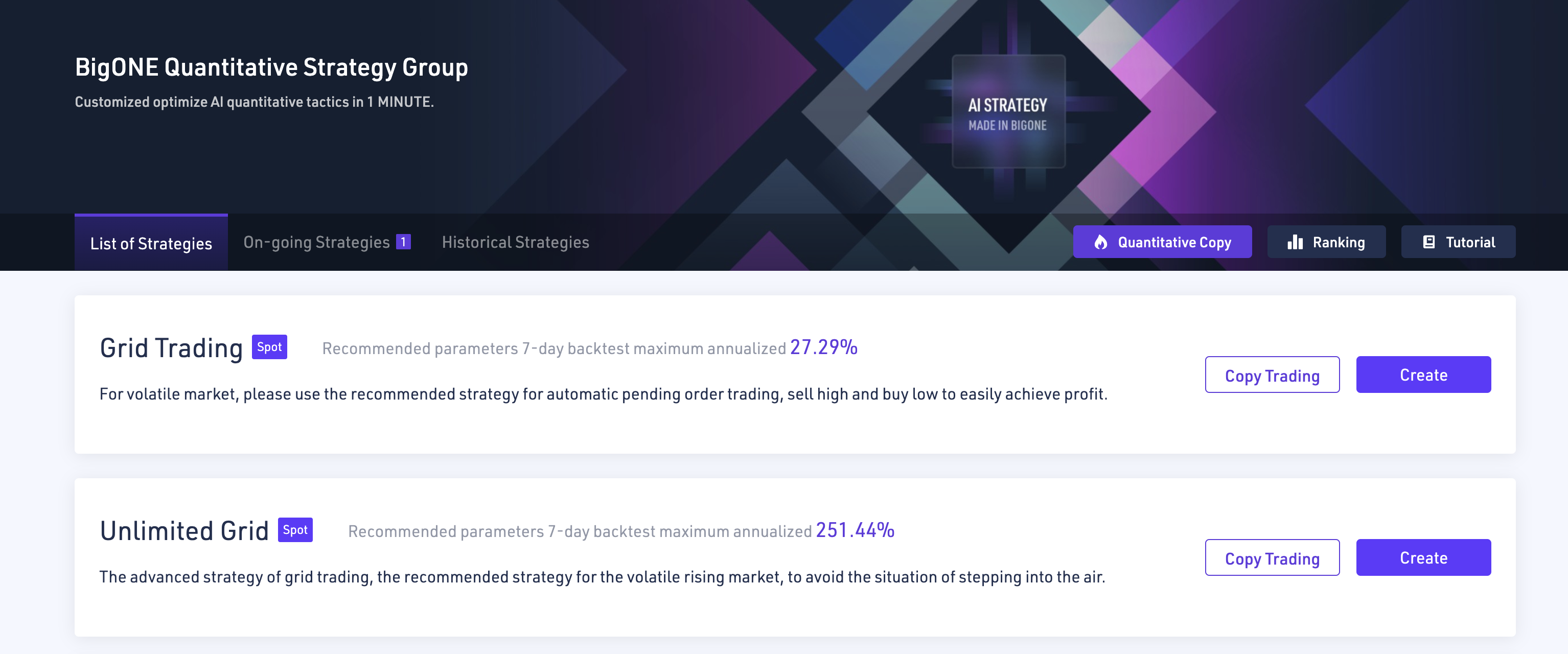Click the On-going Strategies count badge
This screenshot has width=1568, height=654.
coord(403,242)
